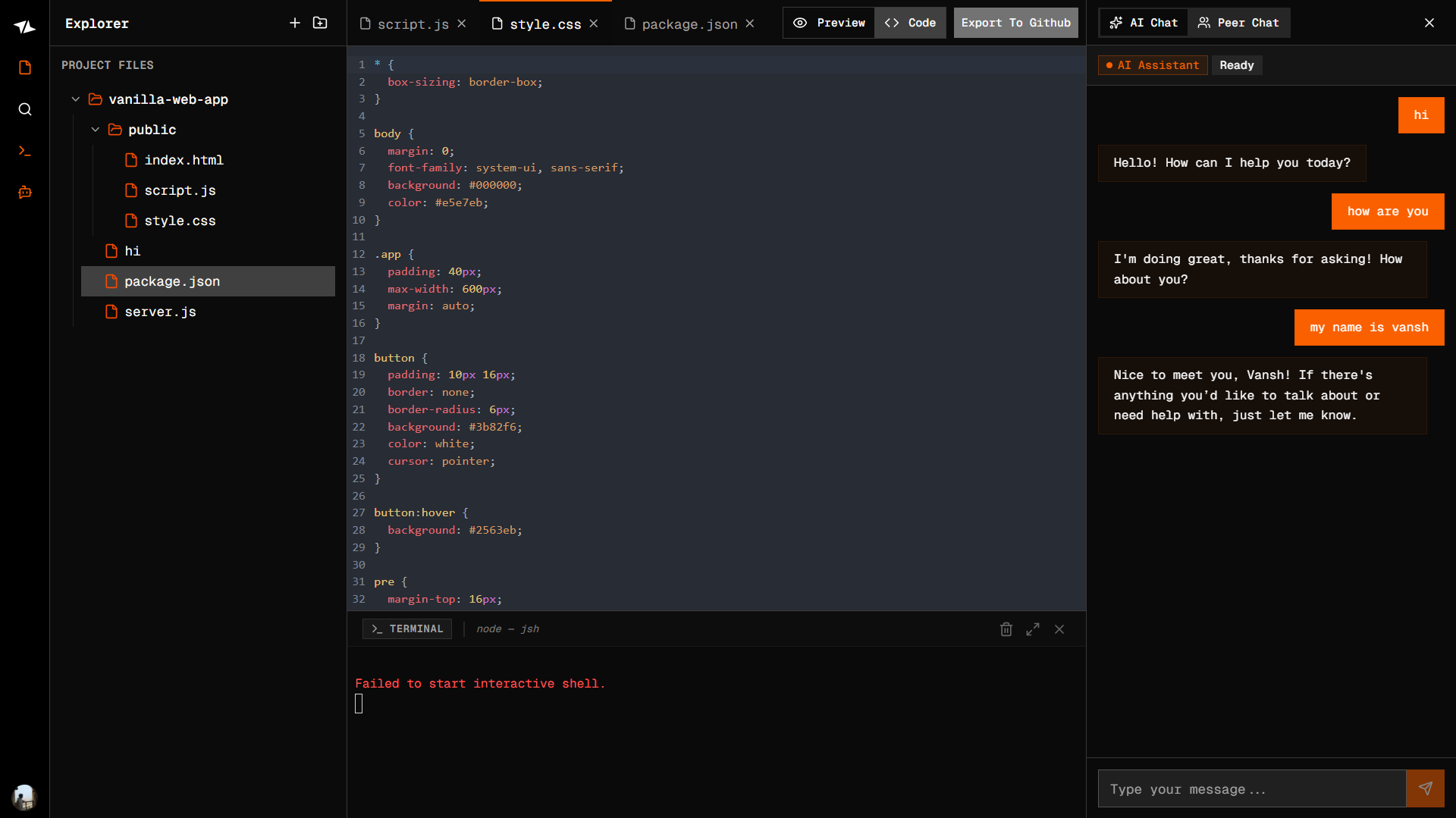Click the message input field

[1251, 788]
